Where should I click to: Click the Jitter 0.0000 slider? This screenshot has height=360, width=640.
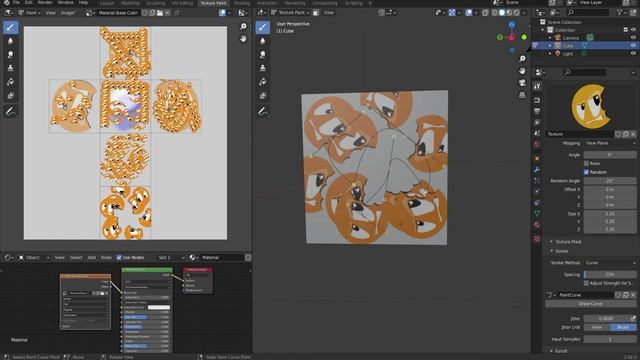pos(606,318)
